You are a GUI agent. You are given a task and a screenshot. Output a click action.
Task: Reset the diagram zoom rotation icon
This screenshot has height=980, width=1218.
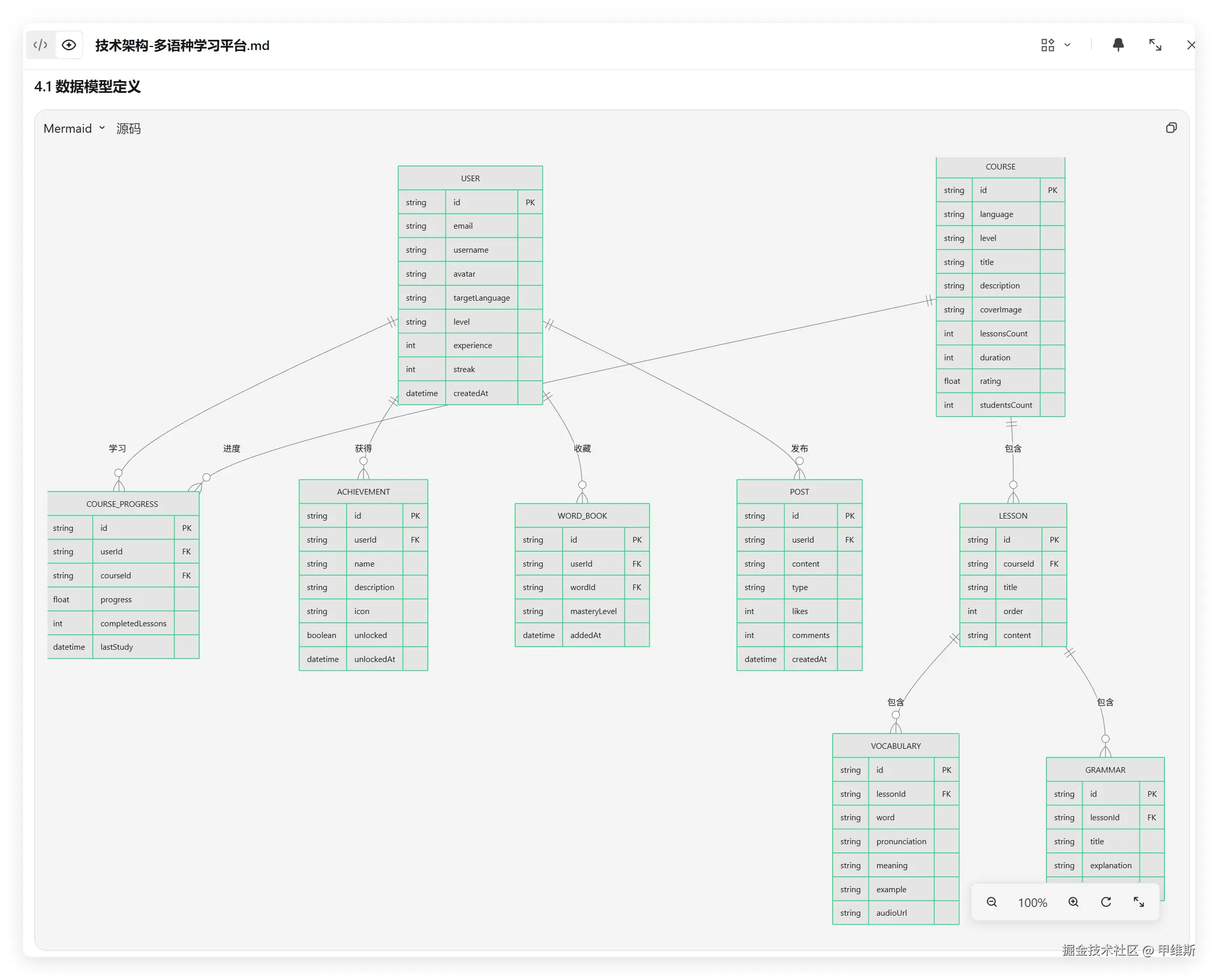1106,902
